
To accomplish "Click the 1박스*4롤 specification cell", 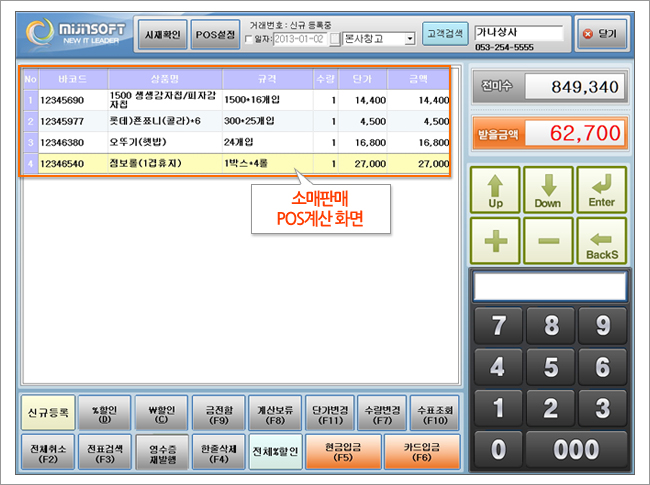I will (267, 164).
